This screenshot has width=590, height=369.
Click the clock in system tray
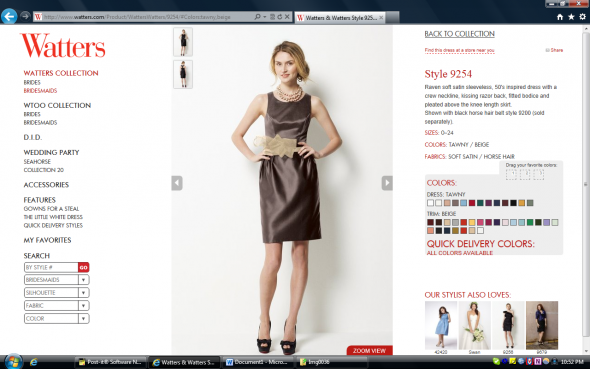pos(572,362)
